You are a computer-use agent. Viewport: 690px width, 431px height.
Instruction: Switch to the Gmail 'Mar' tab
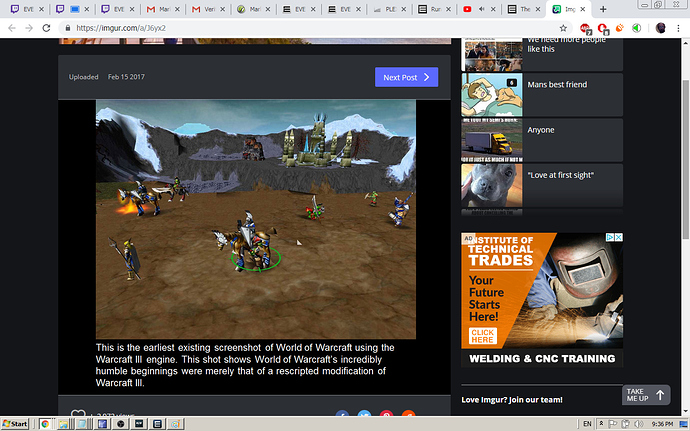pos(164,9)
